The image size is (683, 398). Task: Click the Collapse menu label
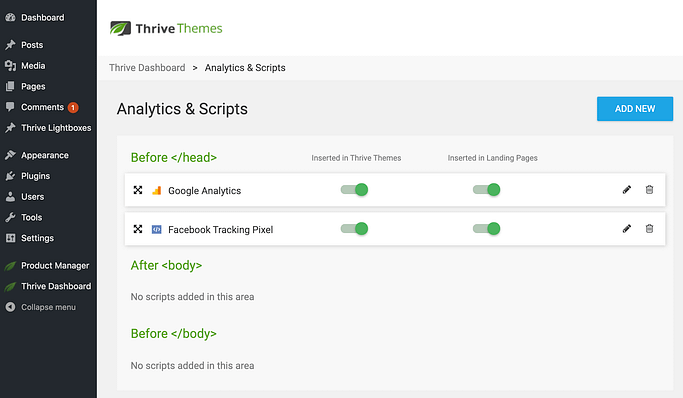pos(48,307)
